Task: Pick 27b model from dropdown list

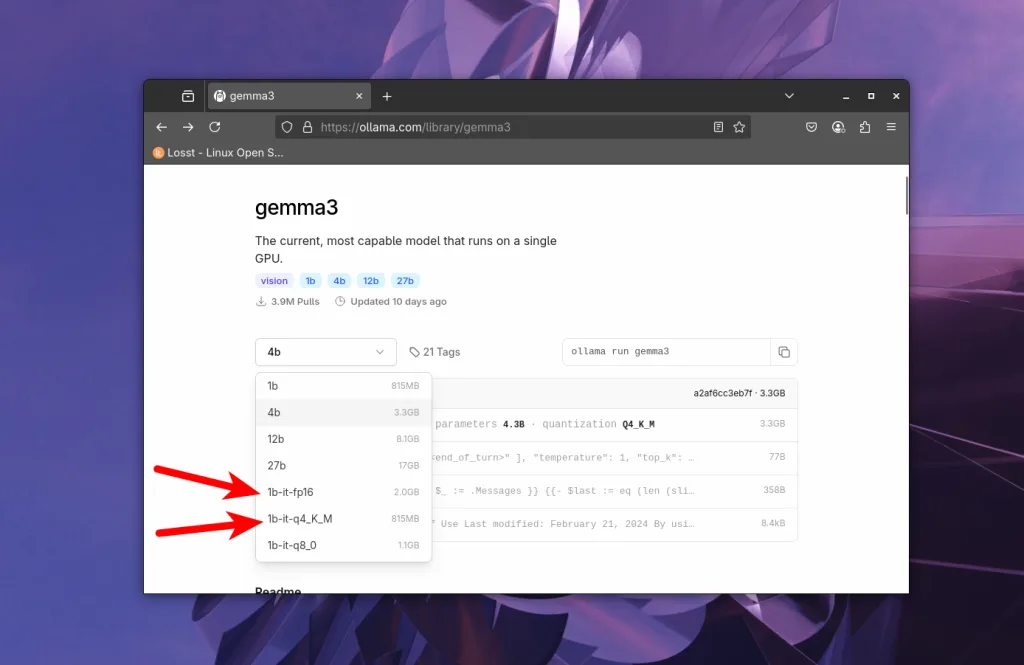Action: (343, 466)
